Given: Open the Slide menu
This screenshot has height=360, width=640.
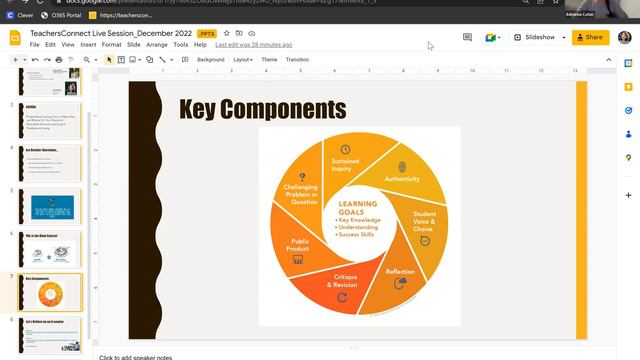Looking at the screenshot, I should tap(134, 45).
